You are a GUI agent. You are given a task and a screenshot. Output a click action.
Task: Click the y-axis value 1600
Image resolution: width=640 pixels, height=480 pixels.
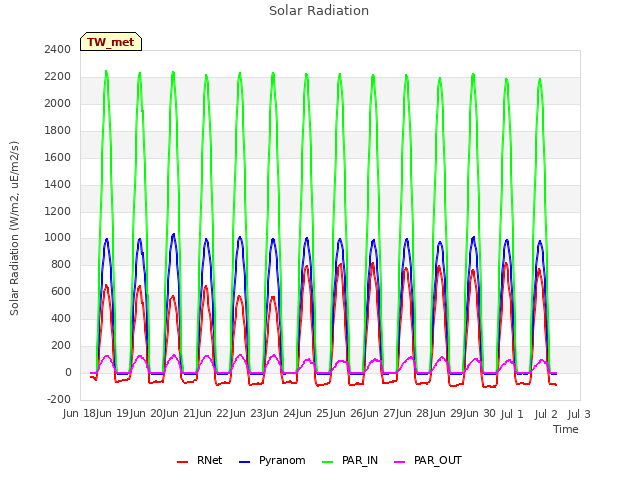(58, 157)
